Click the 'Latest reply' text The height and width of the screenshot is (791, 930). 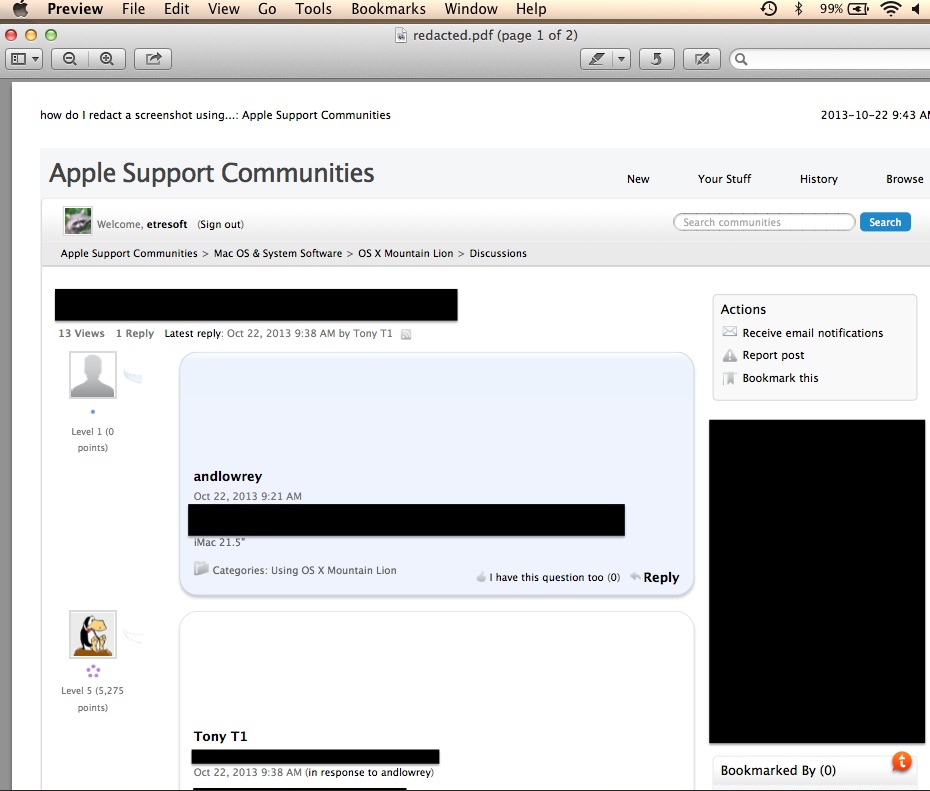(193, 333)
